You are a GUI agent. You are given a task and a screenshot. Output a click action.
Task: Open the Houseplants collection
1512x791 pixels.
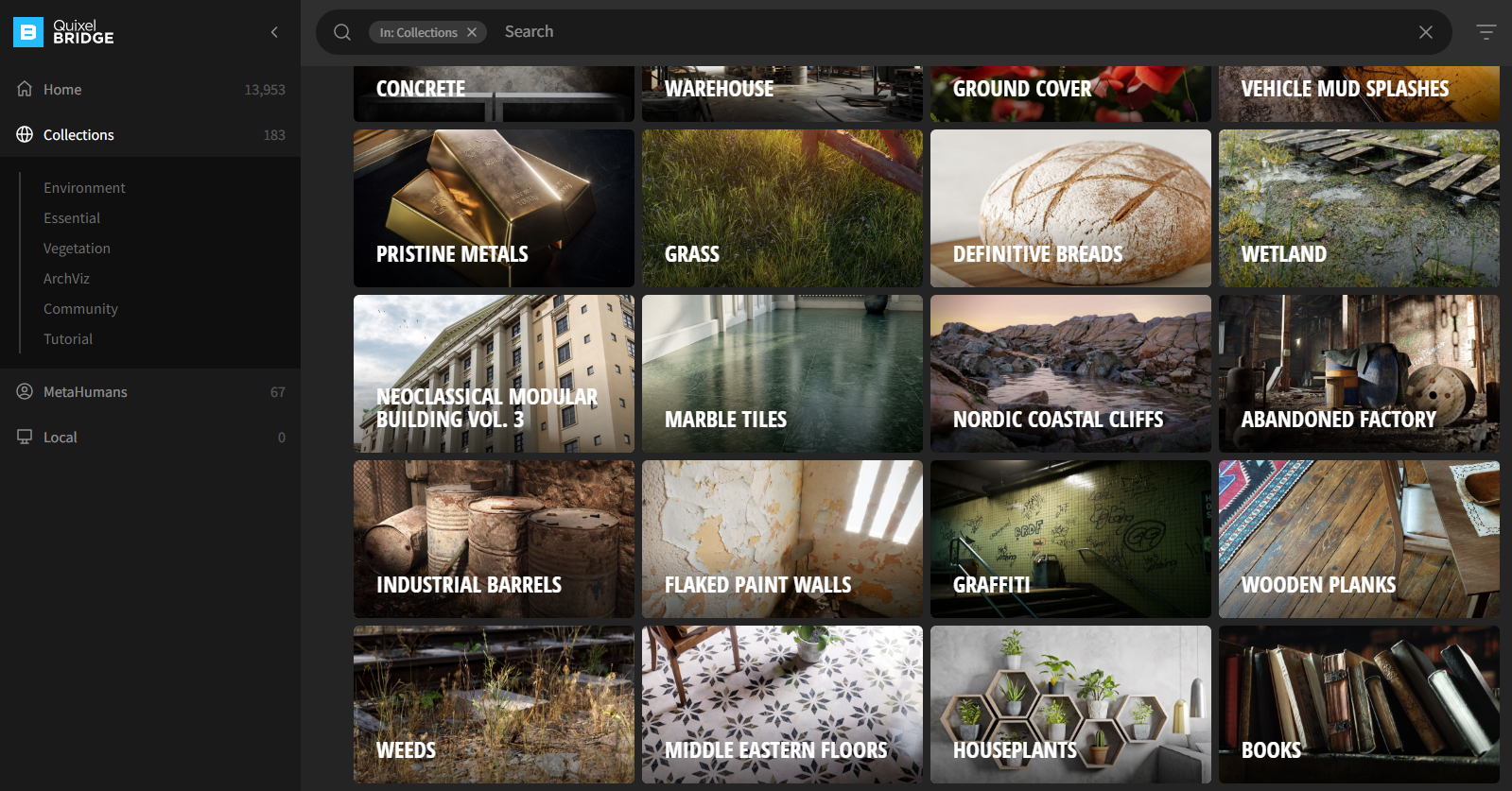pos(1070,704)
